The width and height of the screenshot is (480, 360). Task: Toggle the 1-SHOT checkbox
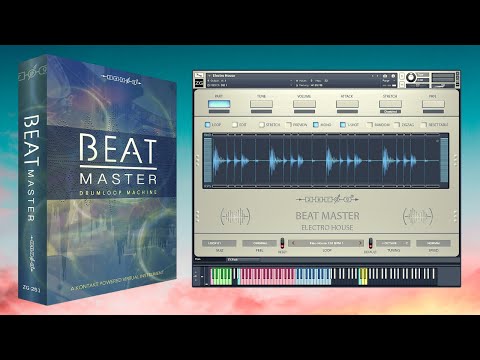[x=343, y=125]
